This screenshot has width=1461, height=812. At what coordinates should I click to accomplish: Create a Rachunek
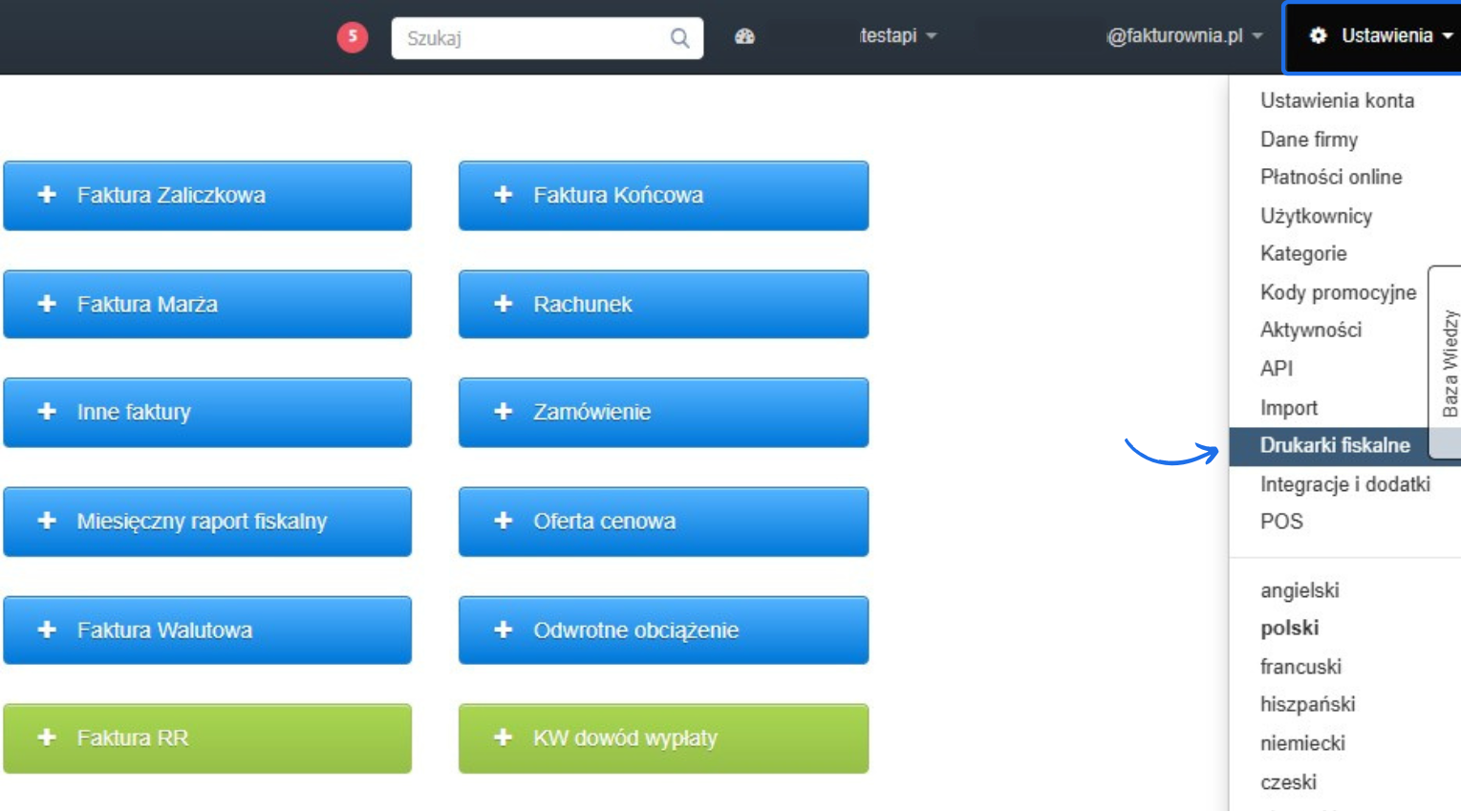664,304
